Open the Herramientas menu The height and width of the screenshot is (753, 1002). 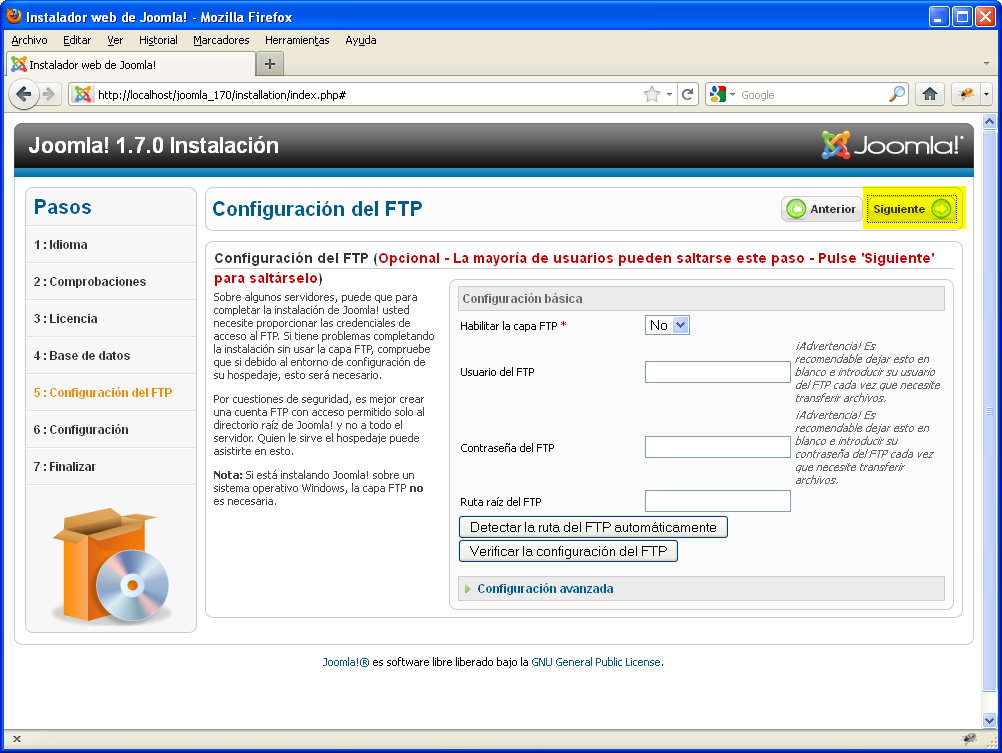pyautogui.click(x=297, y=40)
